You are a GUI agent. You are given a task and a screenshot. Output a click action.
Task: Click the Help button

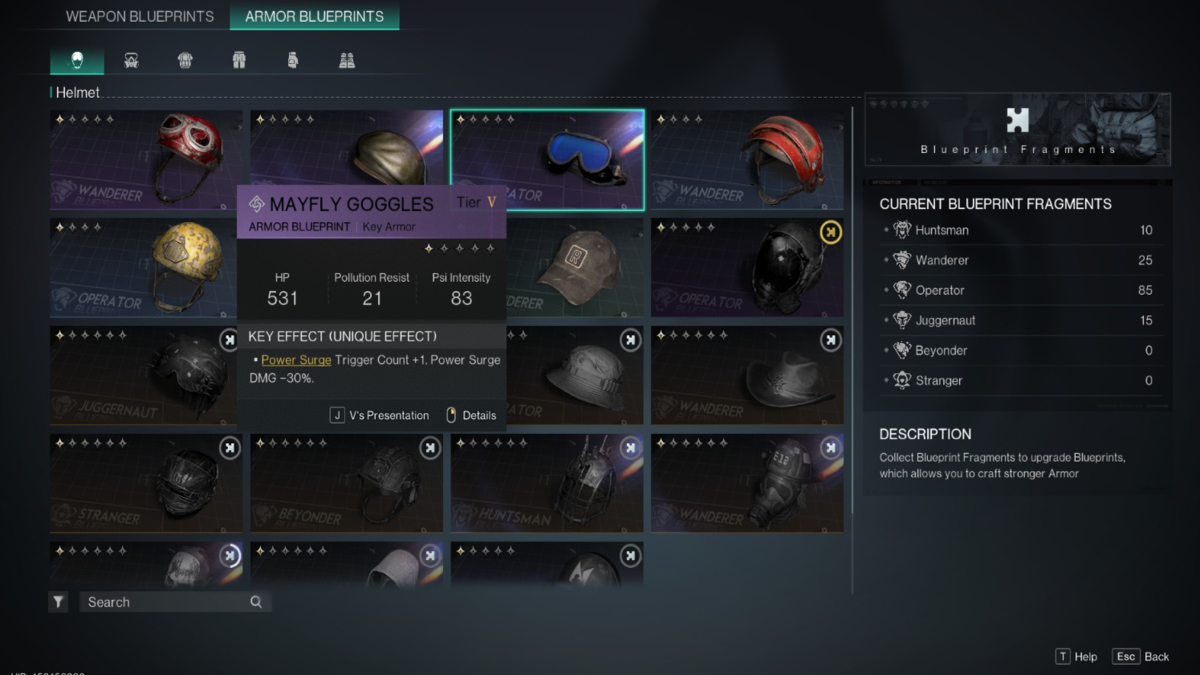[1076, 656]
